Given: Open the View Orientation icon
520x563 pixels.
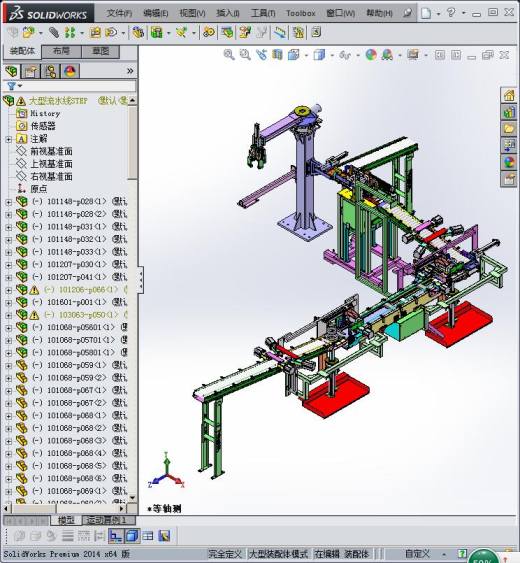Looking at the screenshot, I should pos(294,55).
